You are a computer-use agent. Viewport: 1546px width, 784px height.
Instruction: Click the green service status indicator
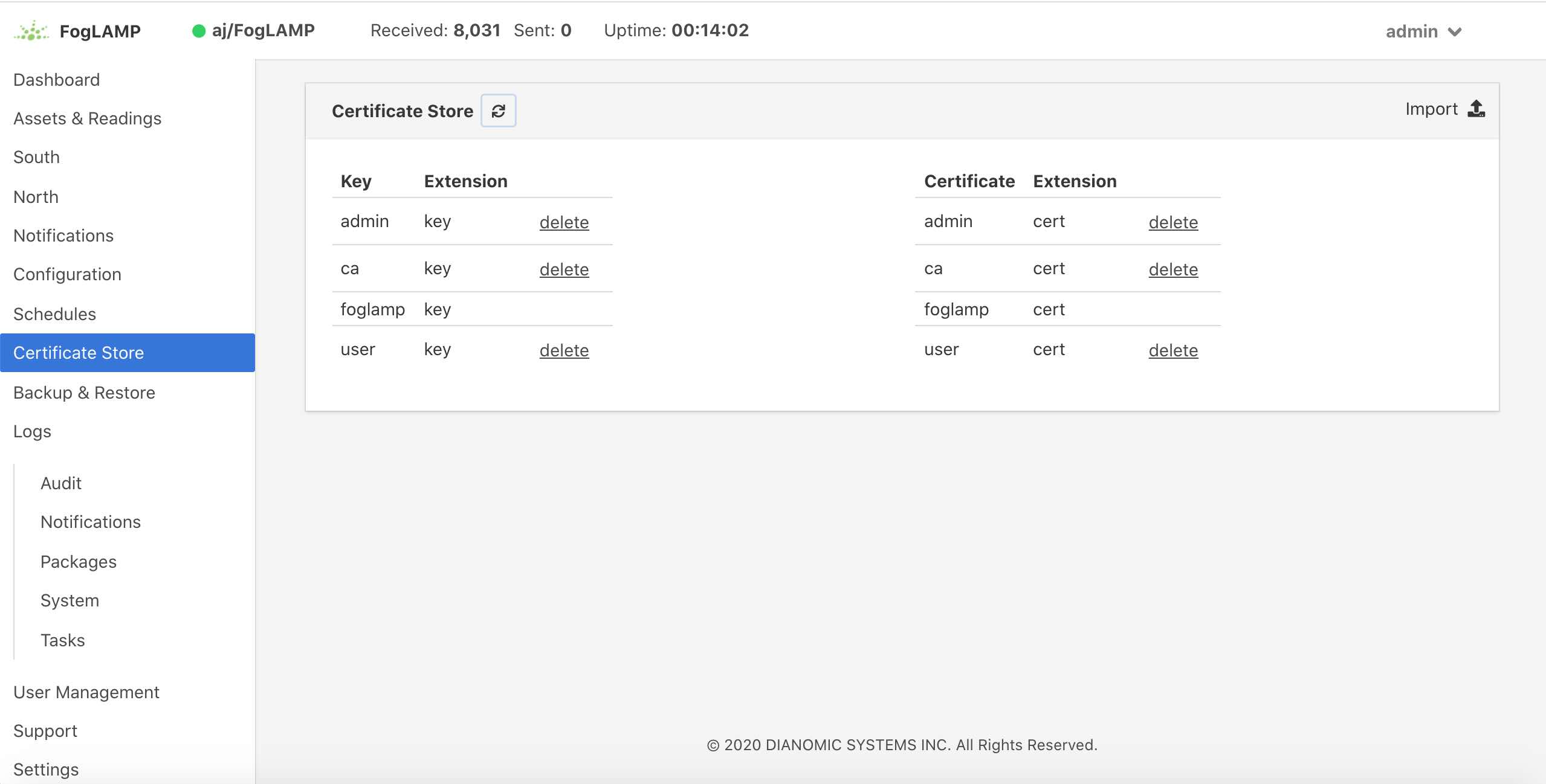coord(198,31)
